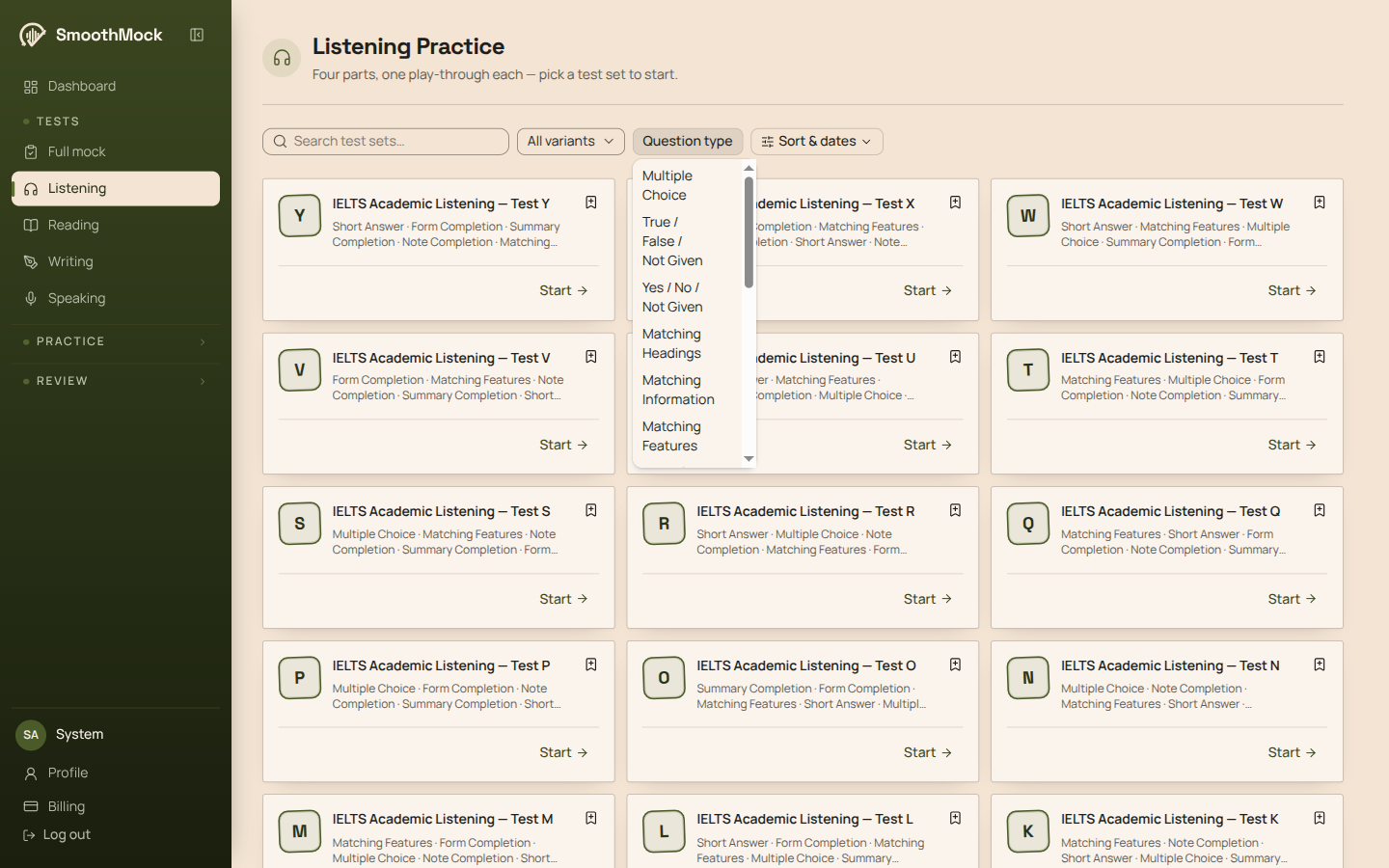The height and width of the screenshot is (868, 1389).
Task: Click the Question type list scrollbar thumb
Action: (x=749, y=232)
